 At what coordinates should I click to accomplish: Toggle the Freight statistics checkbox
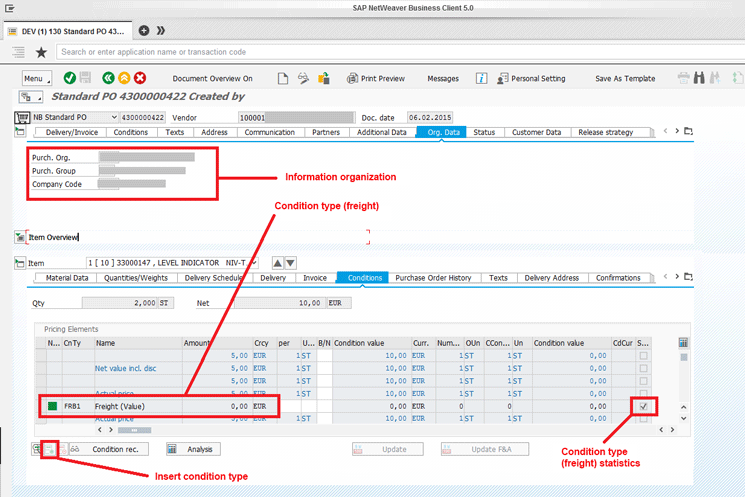(643, 406)
